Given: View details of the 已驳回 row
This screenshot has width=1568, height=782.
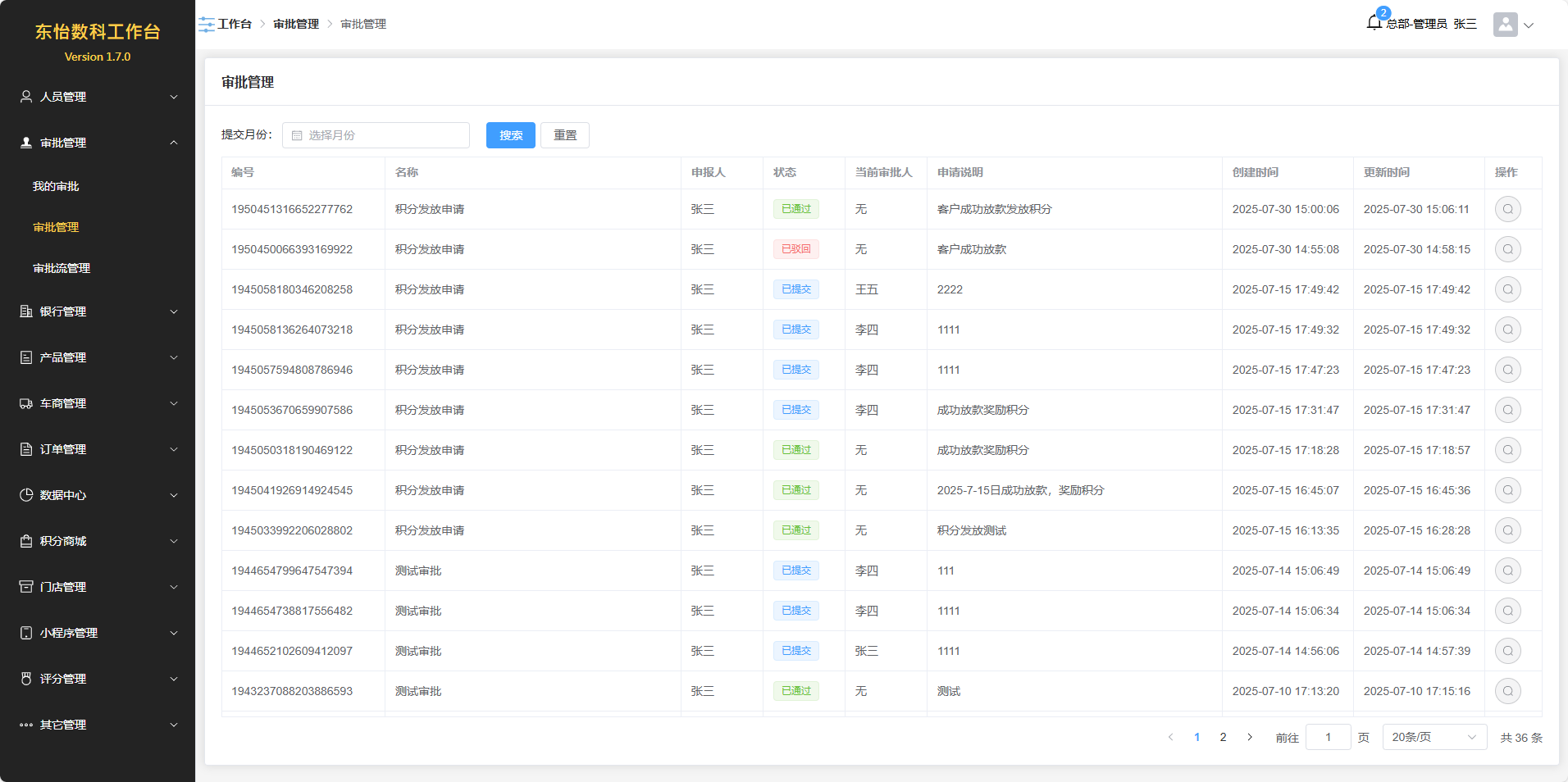Looking at the screenshot, I should [x=1507, y=249].
